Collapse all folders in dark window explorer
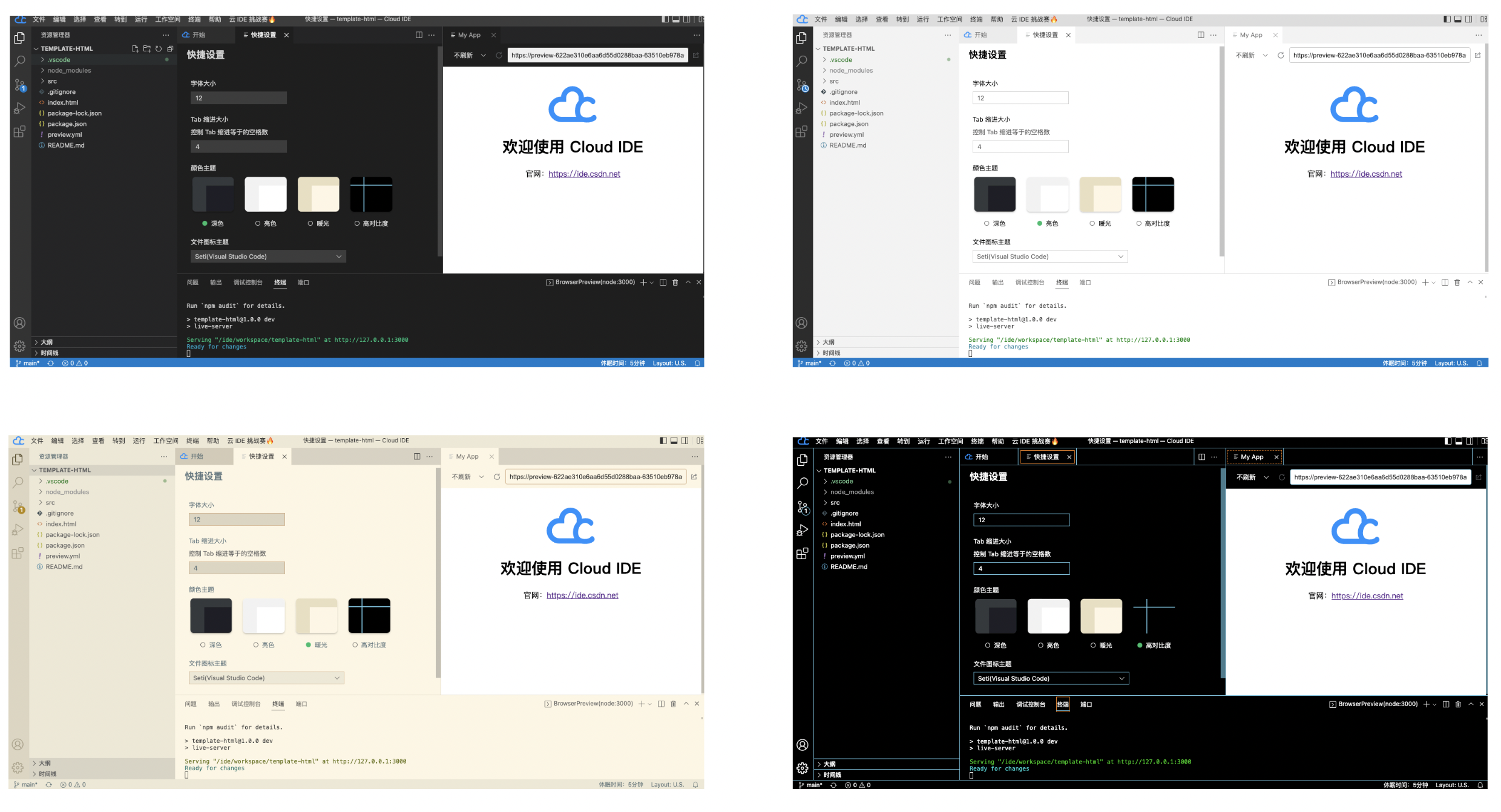The height and width of the screenshot is (812, 1501). 170,49
